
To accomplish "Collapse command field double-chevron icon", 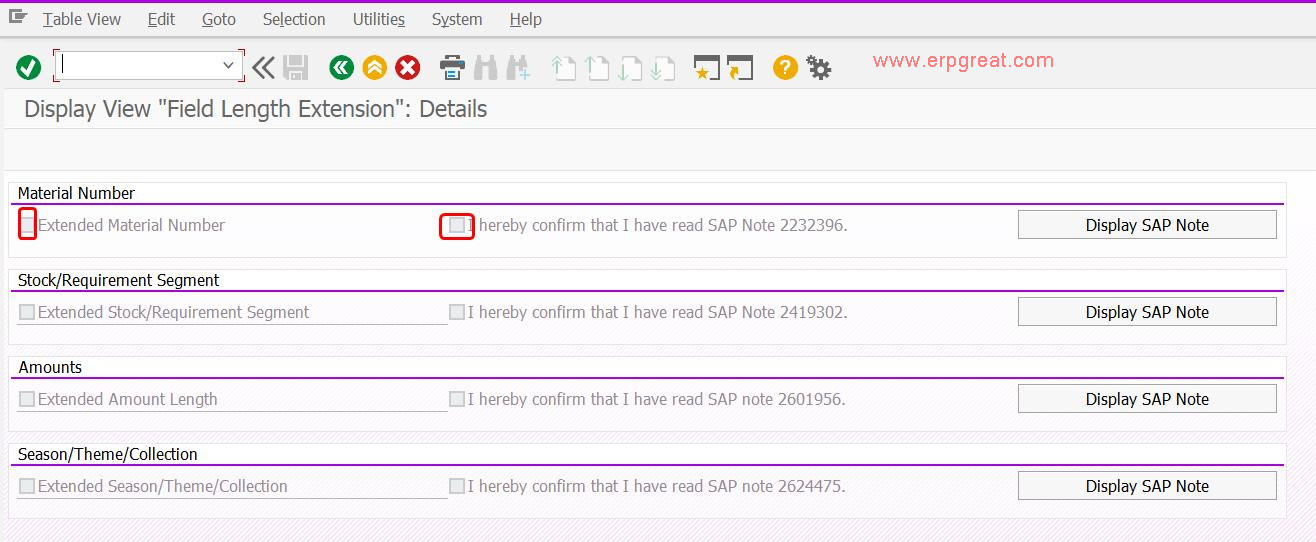I will click(x=263, y=68).
